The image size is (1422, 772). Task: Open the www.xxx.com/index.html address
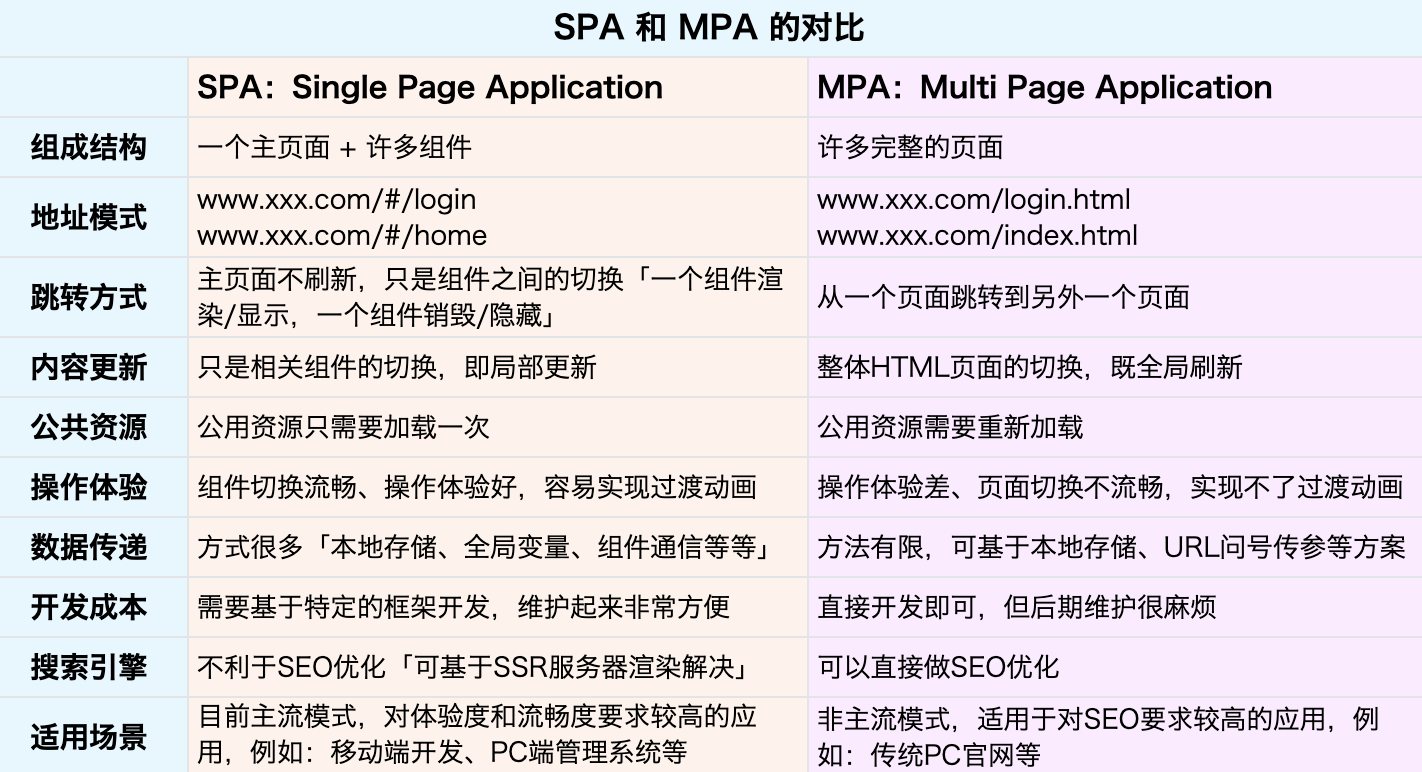coord(977,236)
